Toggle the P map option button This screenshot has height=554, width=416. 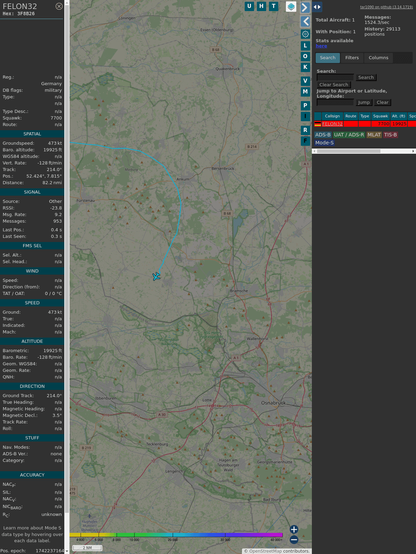pyautogui.click(x=305, y=105)
